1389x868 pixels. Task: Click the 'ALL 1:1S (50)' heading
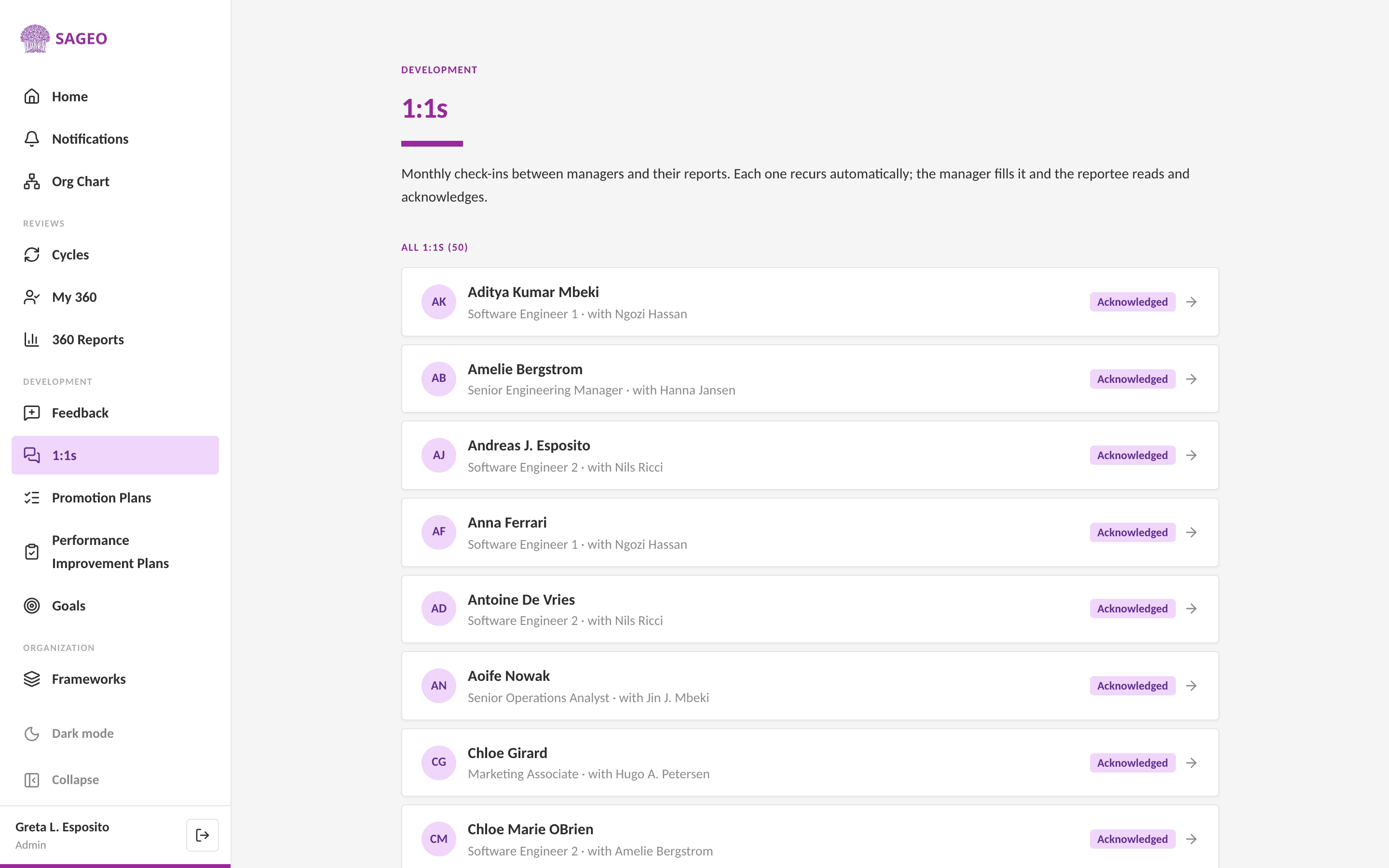[x=435, y=247]
